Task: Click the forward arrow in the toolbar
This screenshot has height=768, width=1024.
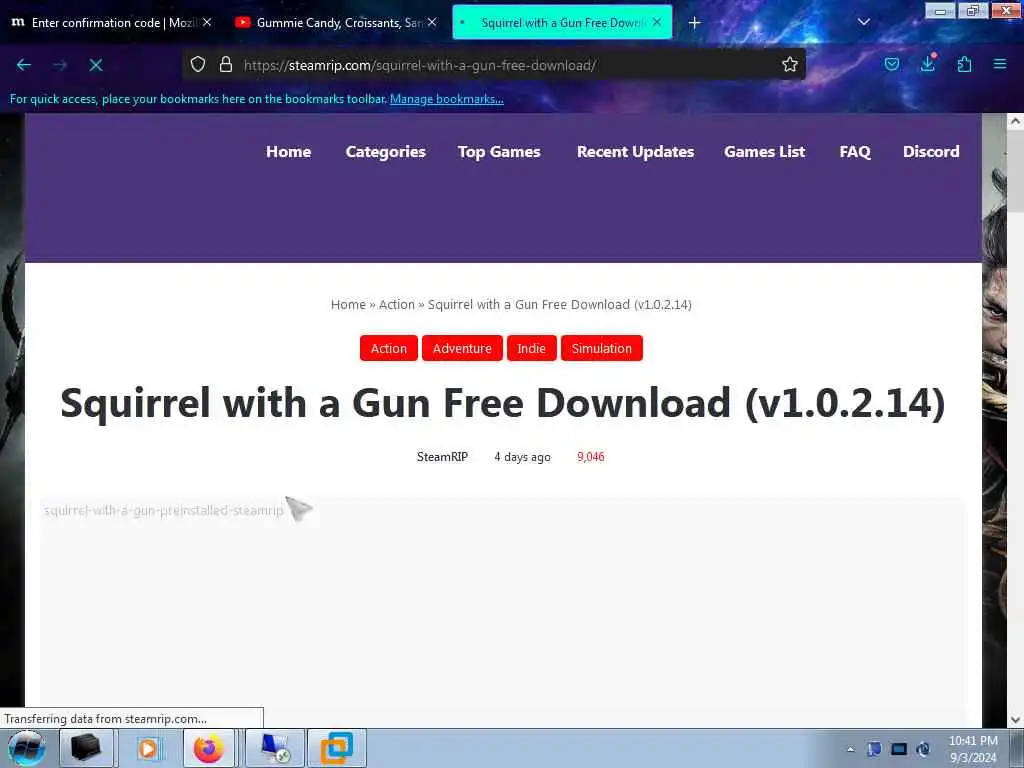Action: click(60, 65)
